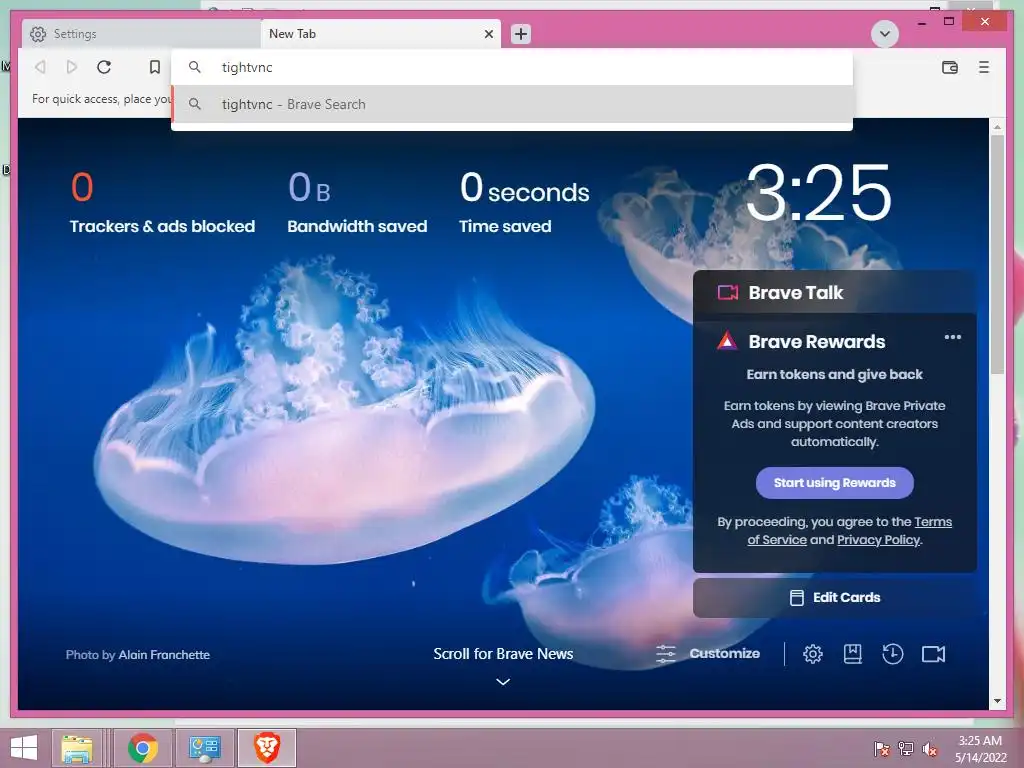Click the Scroll for Brave News chevron
The width and height of the screenshot is (1024, 768).
tap(503, 682)
